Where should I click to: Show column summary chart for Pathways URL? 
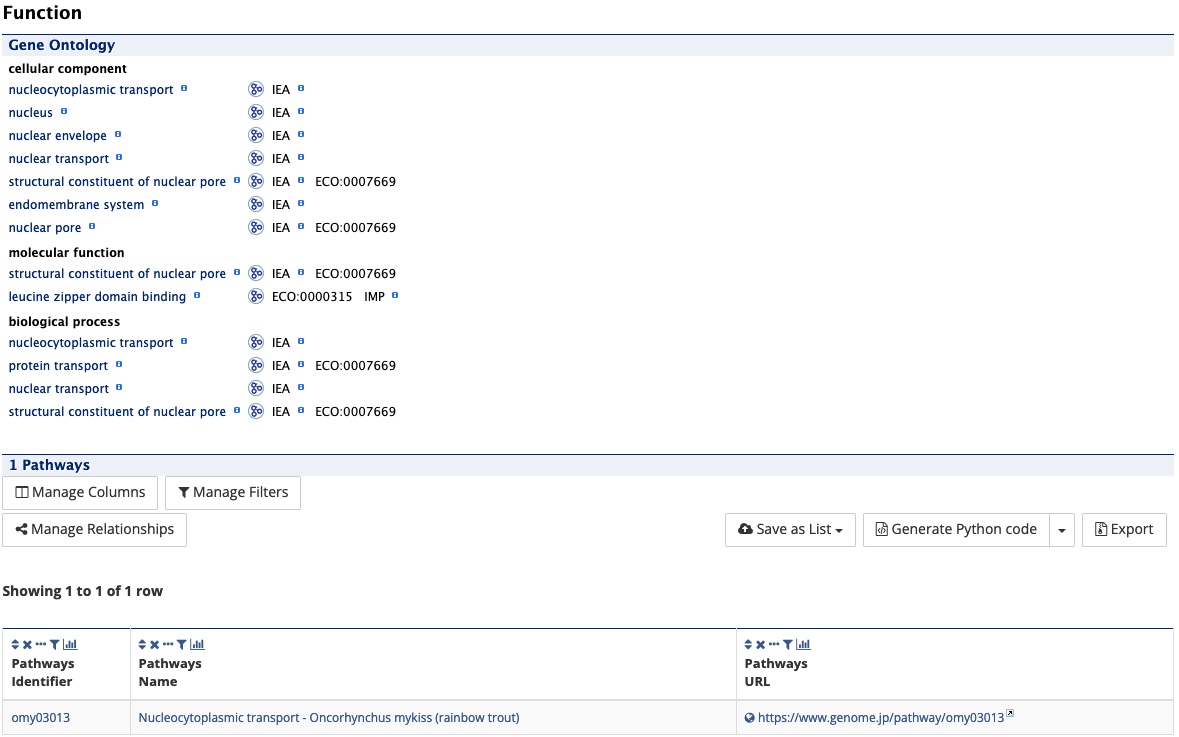tap(803, 644)
